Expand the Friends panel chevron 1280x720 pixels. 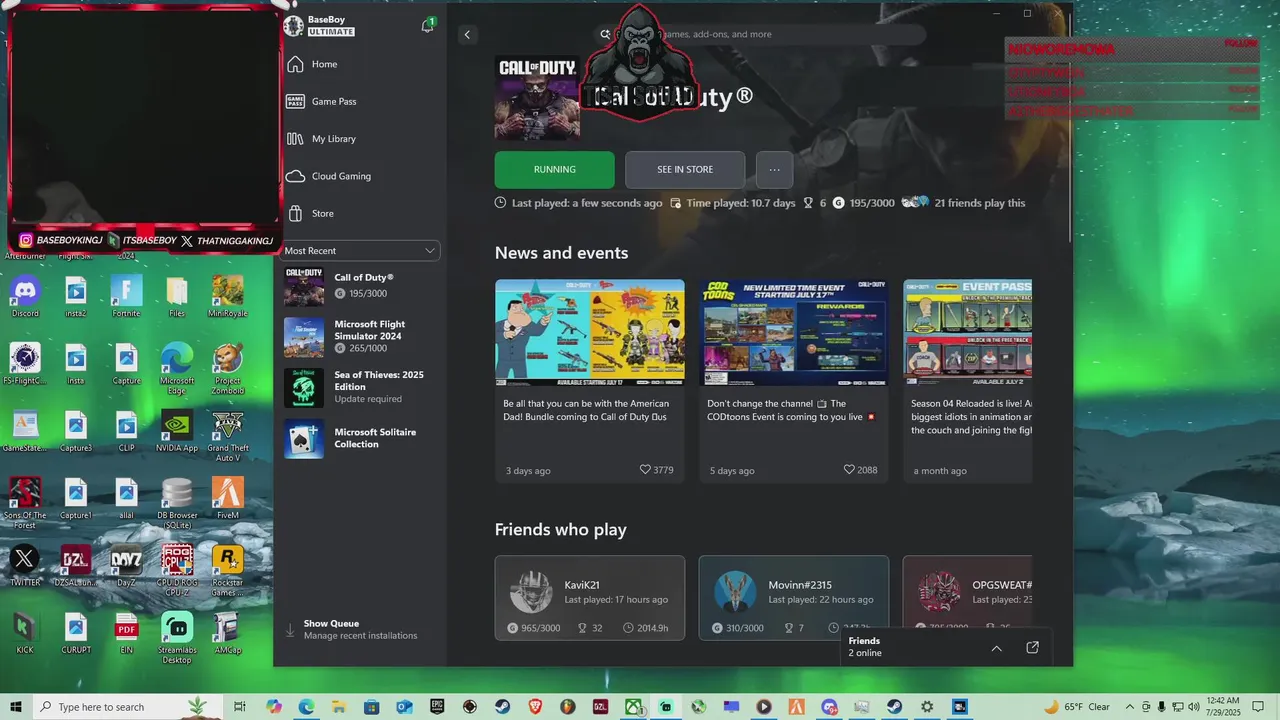[x=996, y=648]
